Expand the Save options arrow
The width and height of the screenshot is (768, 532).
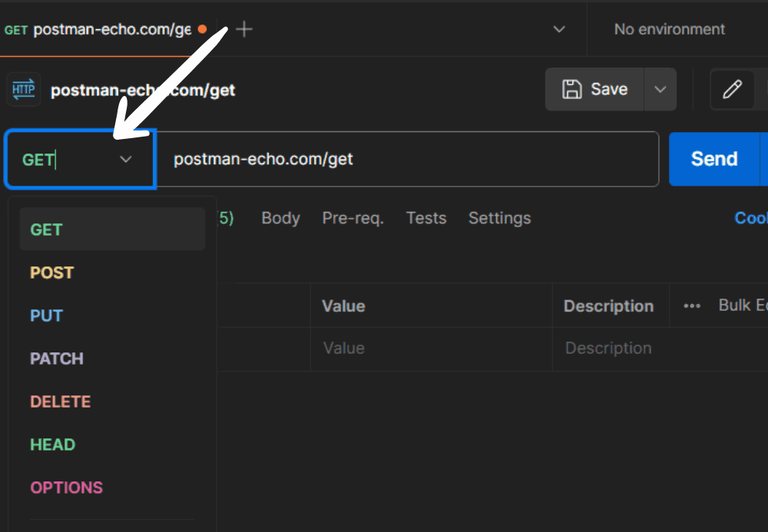point(660,90)
